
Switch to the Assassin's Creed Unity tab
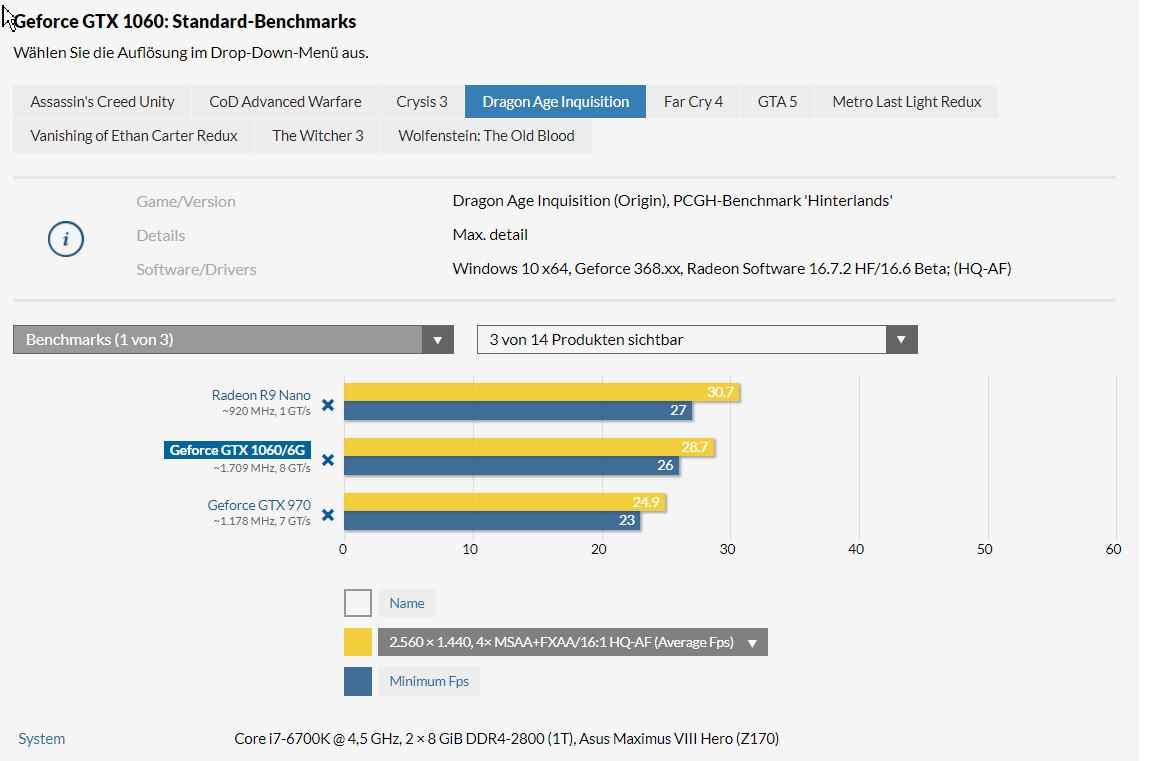point(102,102)
